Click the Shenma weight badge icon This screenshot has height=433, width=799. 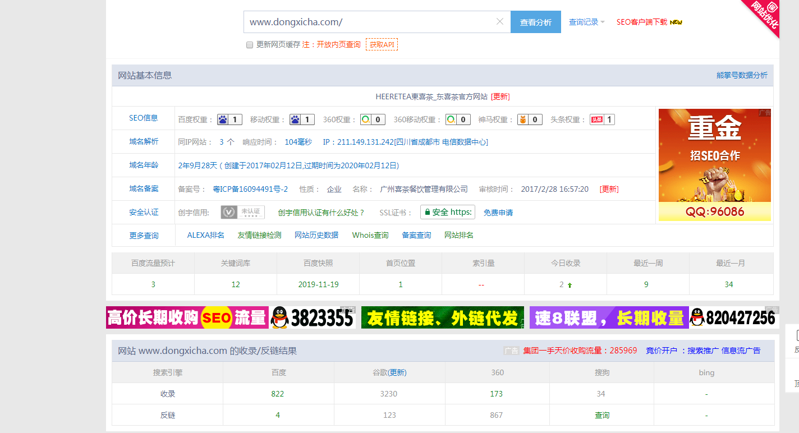(522, 120)
